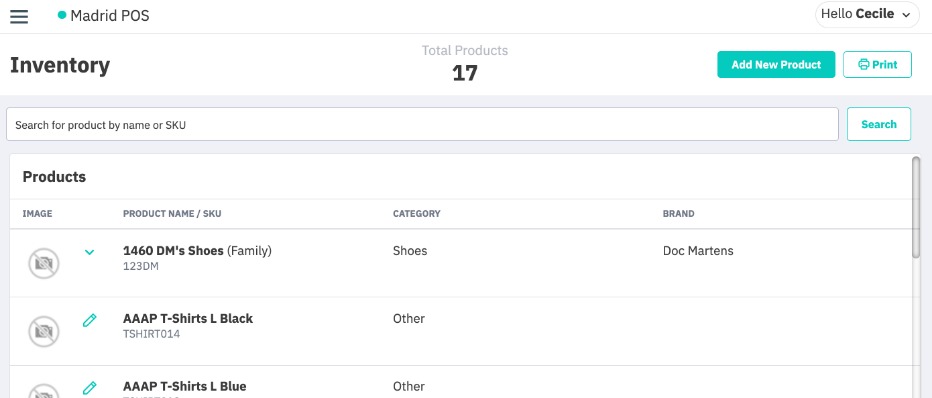
Task: Focus the product name or SKU search field
Action: point(422,124)
